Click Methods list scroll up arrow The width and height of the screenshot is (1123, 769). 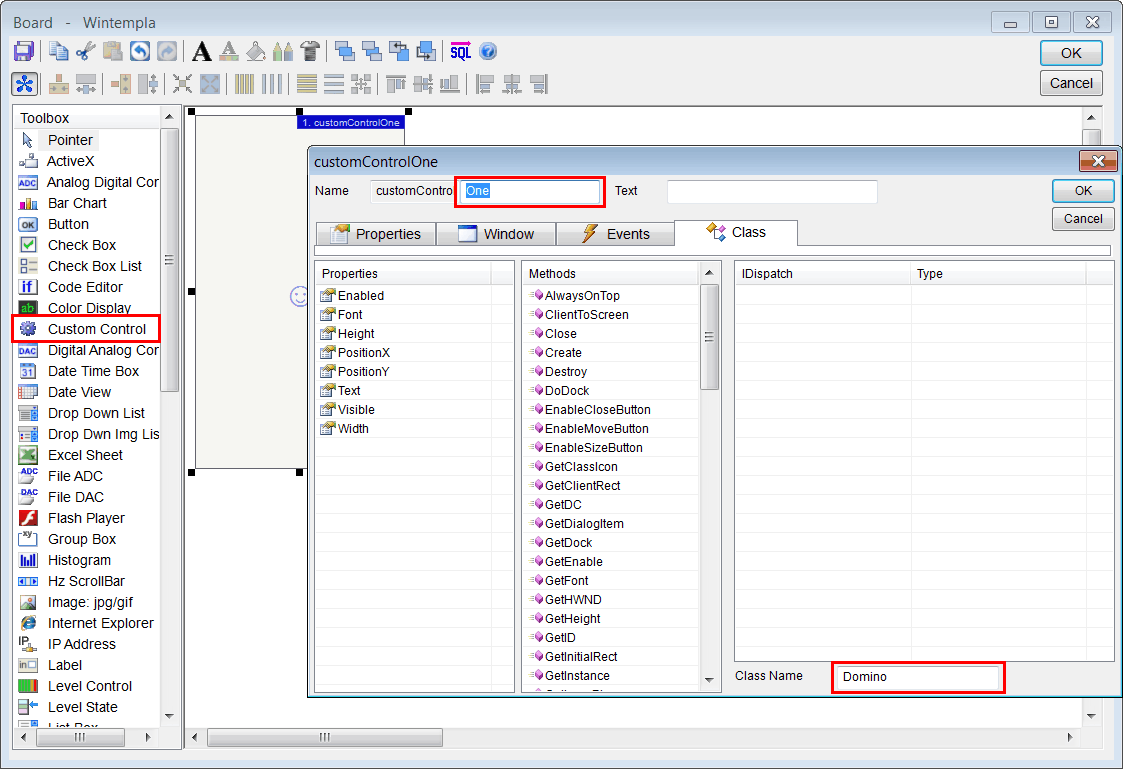(709, 273)
